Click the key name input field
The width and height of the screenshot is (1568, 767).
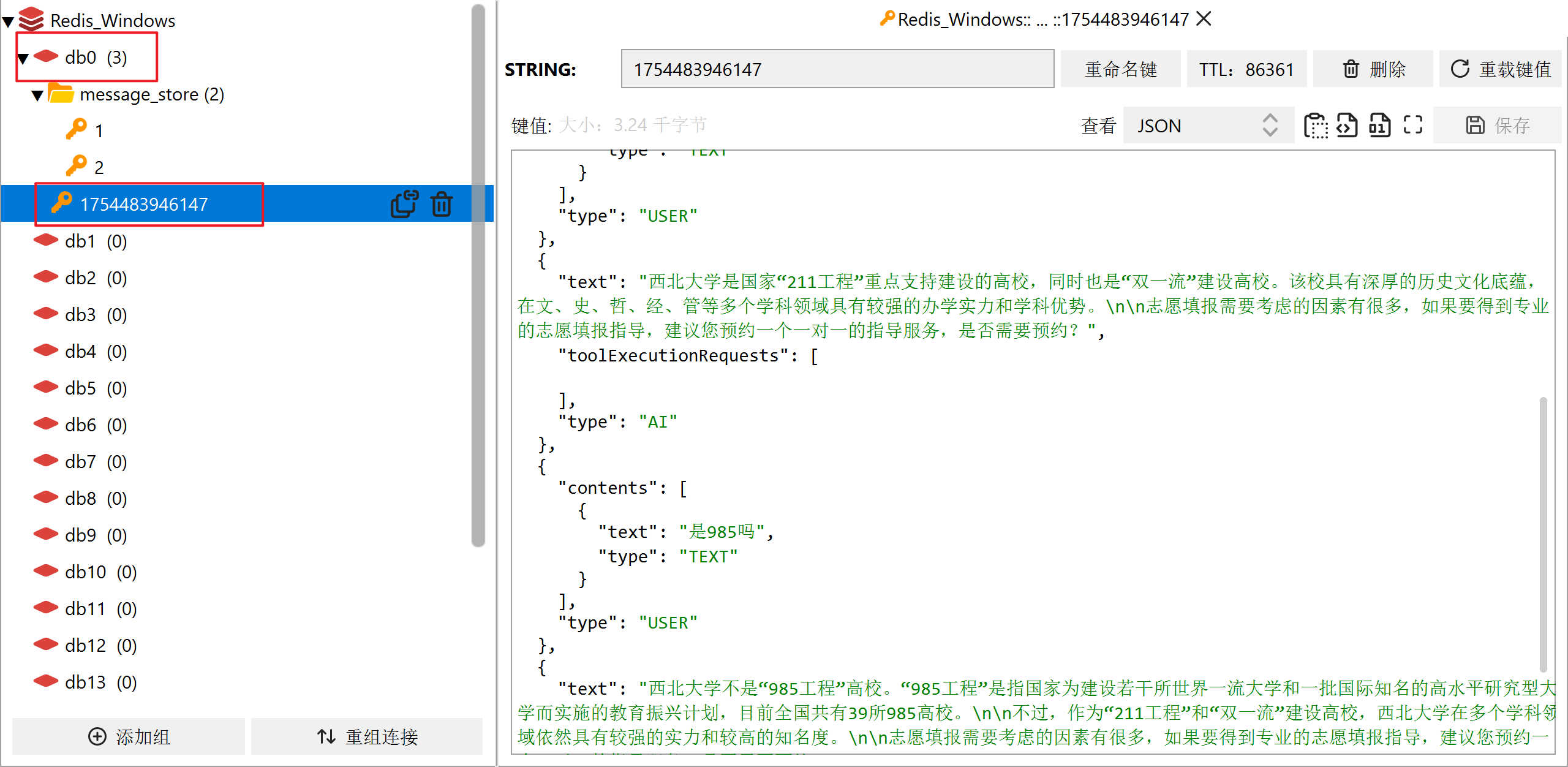tap(837, 69)
